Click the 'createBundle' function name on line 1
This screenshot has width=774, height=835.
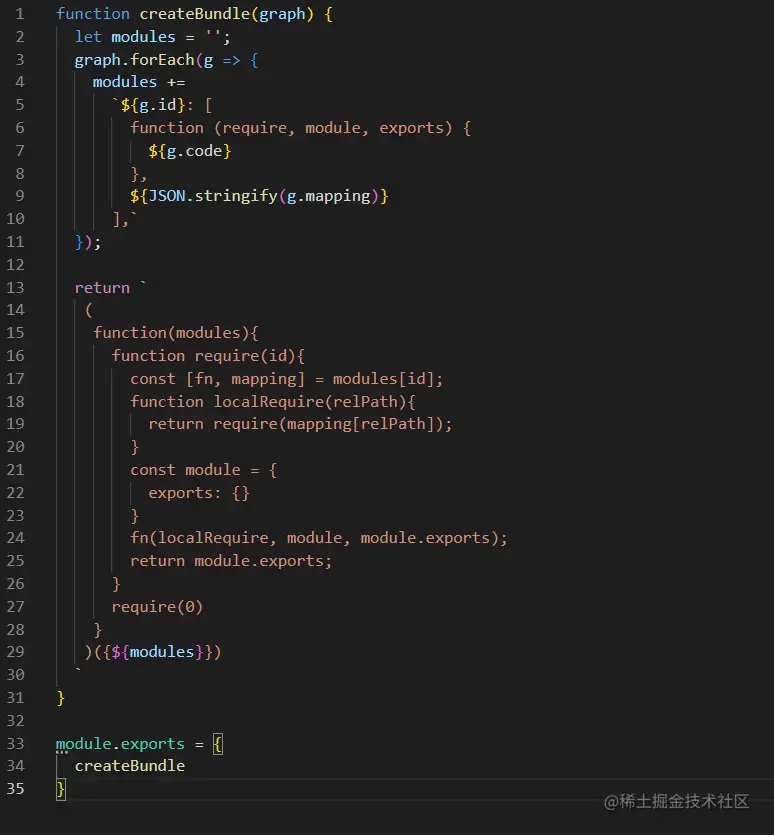click(x=194, y=14)
